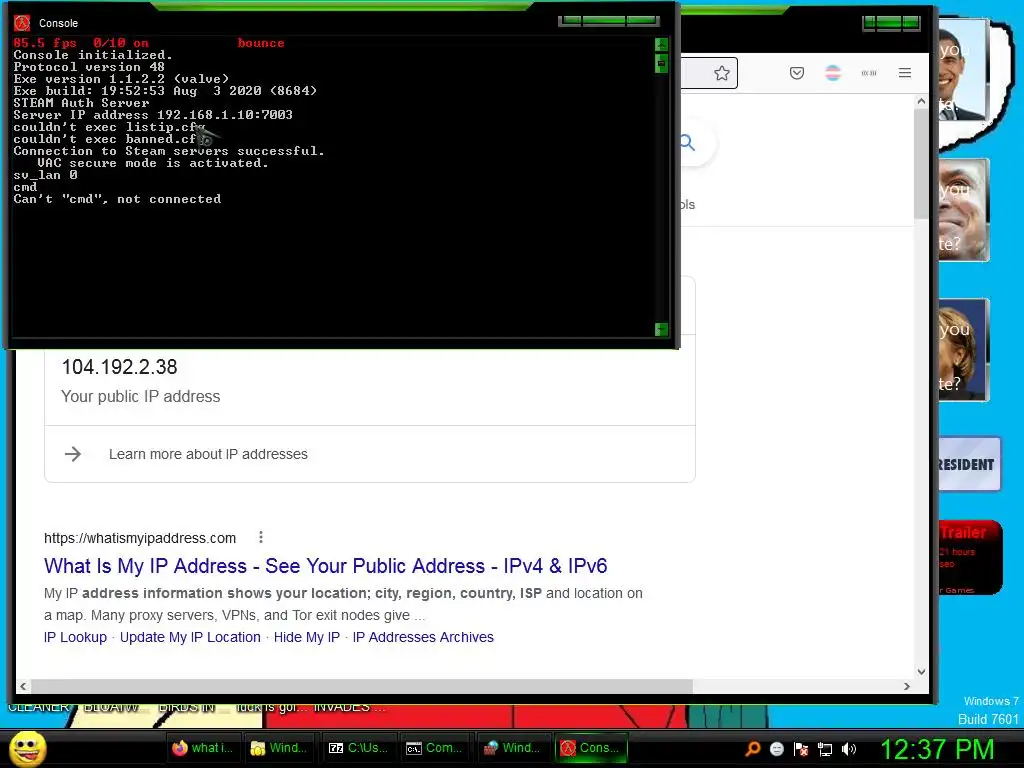Switch to 7-Zip "C:\Us..." taskbar button
This screenshot has width=1024, height=768.
pyautogui.click(x=359, y=748)
